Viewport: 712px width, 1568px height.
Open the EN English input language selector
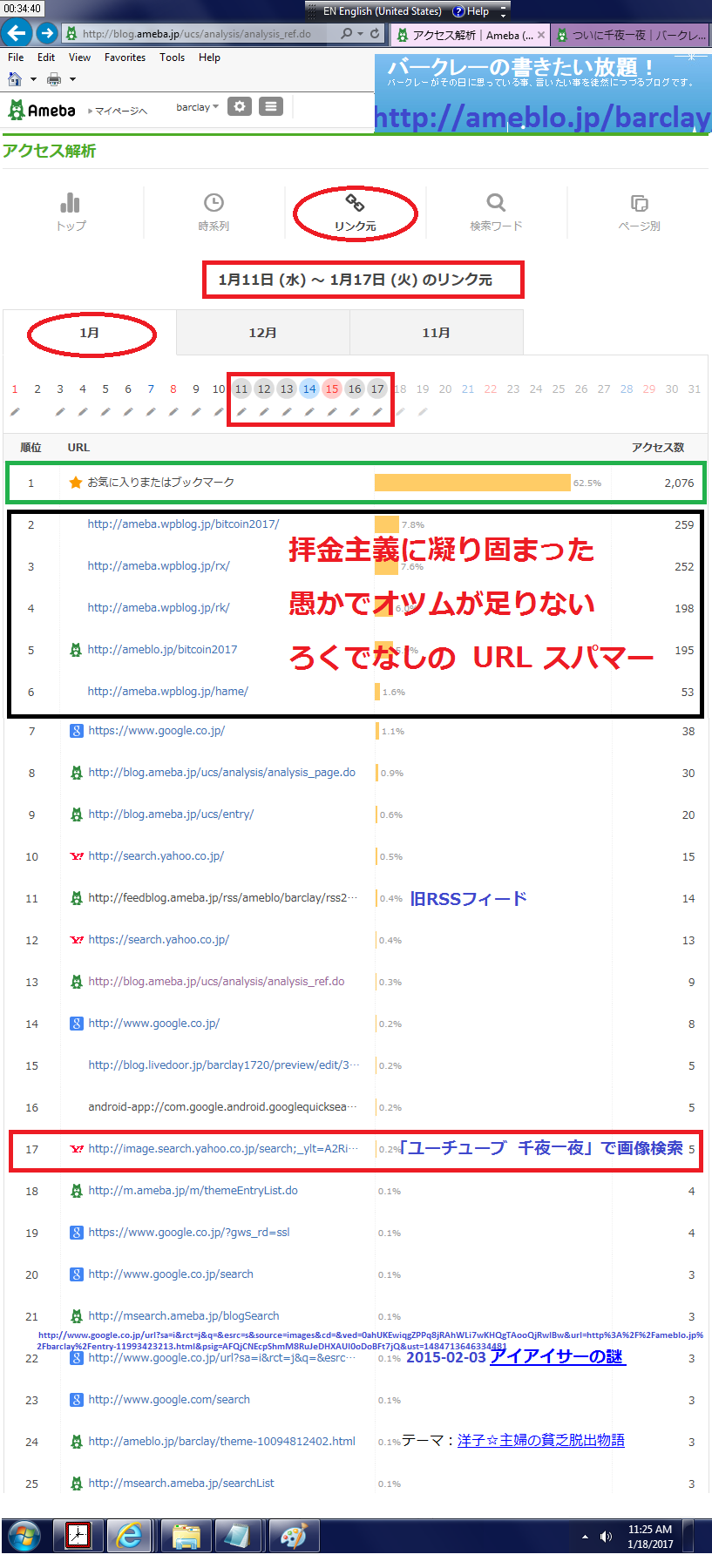pos(382,11)
